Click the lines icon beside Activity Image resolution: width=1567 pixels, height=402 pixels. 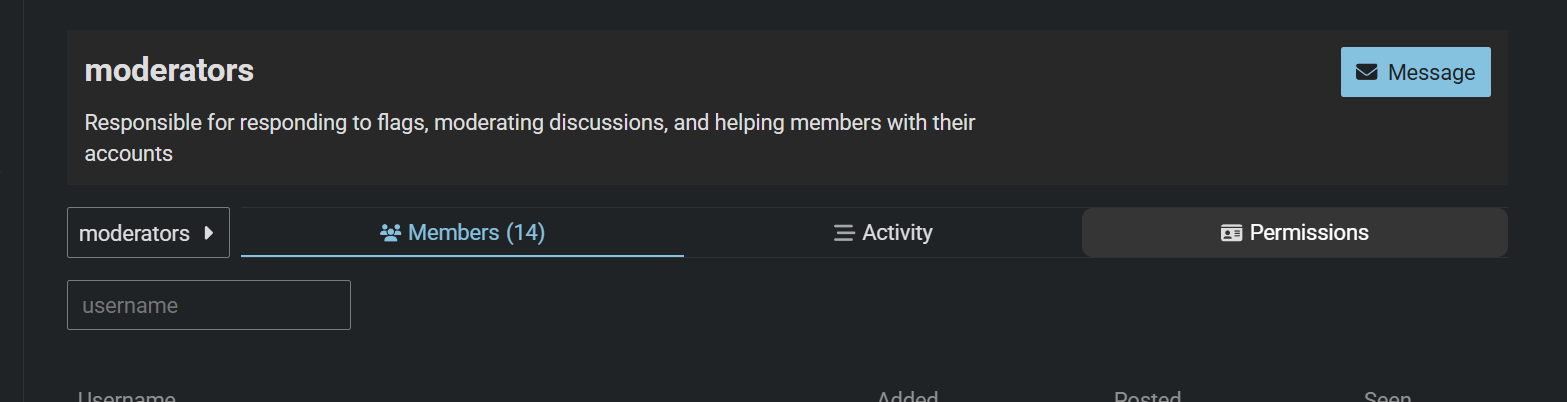point(843,233)
